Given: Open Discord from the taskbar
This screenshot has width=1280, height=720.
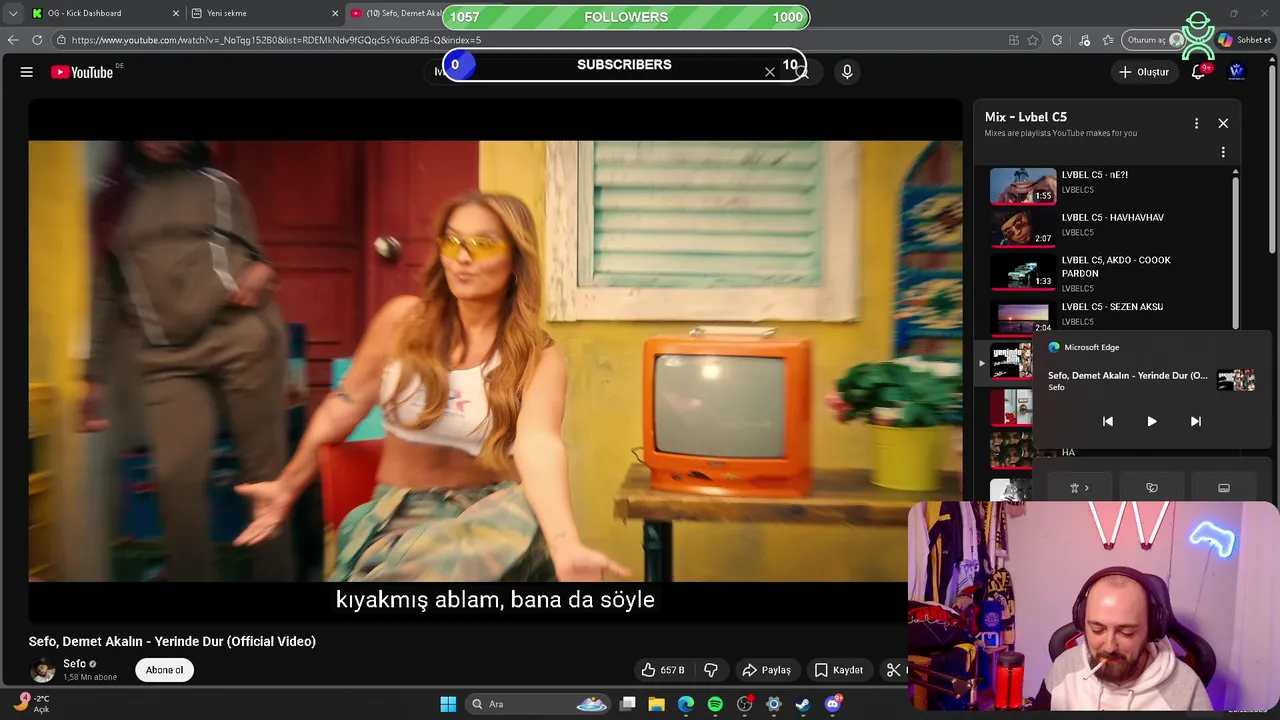Looking at the screenshot, I should 832,704.
